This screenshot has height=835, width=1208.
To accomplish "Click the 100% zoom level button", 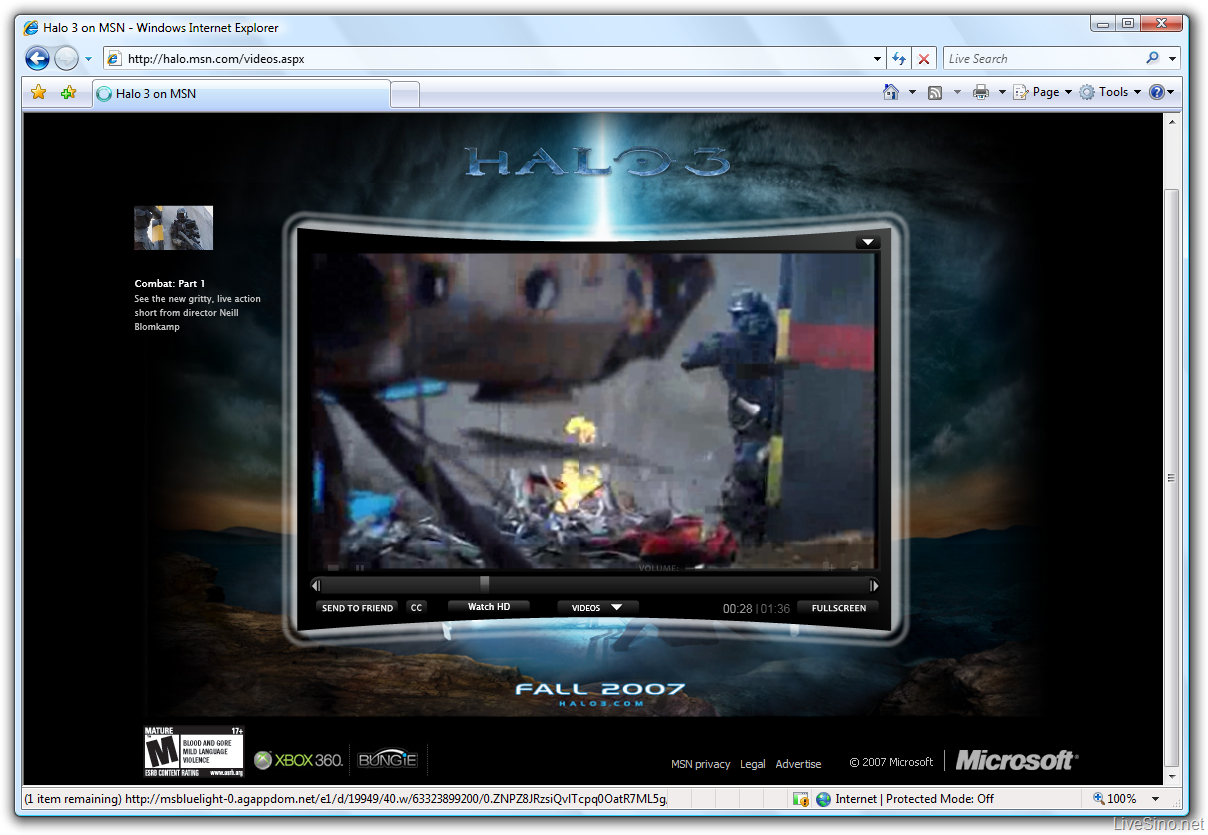I will click(1115, 799).
